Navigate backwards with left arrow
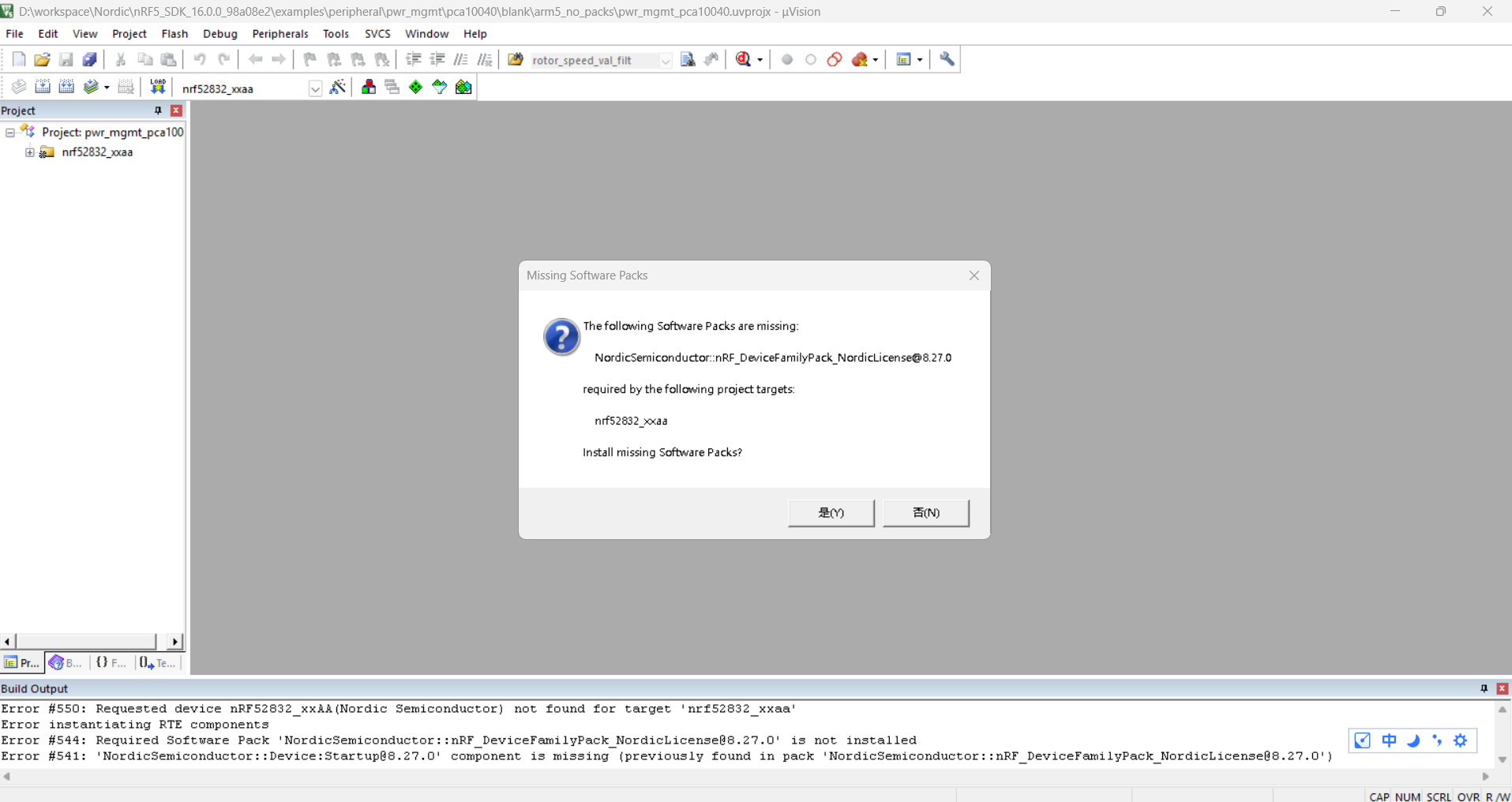Image resolution: width=1512 pixels, height=802 pixels. (255, 60)
